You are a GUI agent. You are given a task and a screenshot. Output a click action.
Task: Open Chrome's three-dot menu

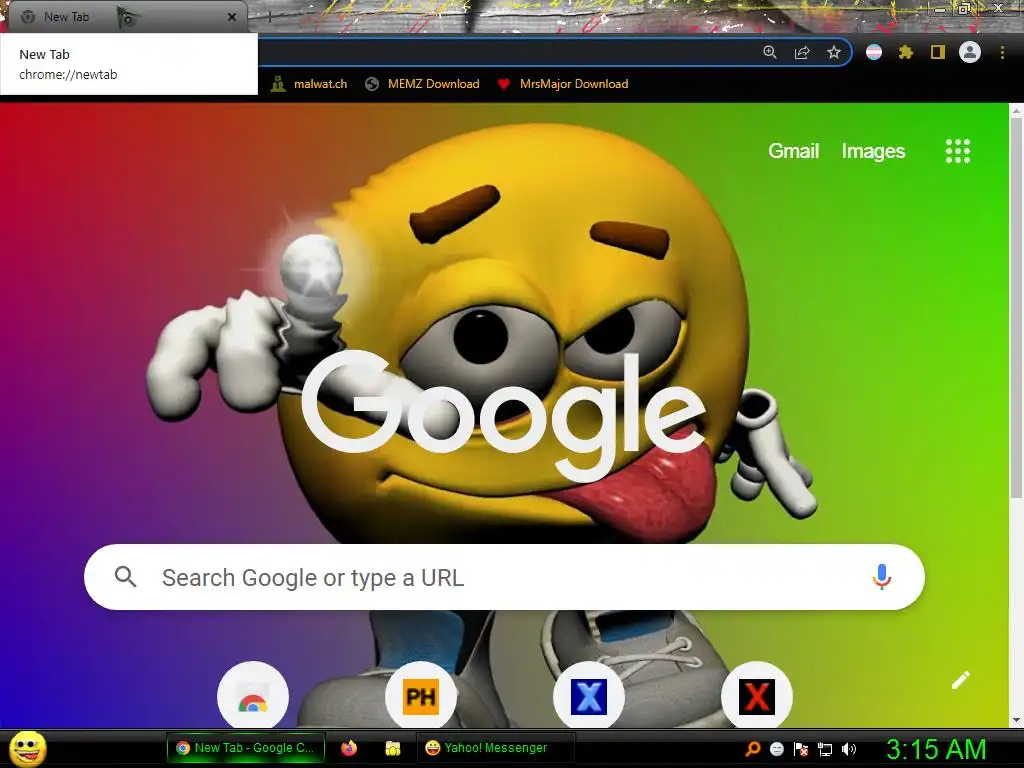1002,52
